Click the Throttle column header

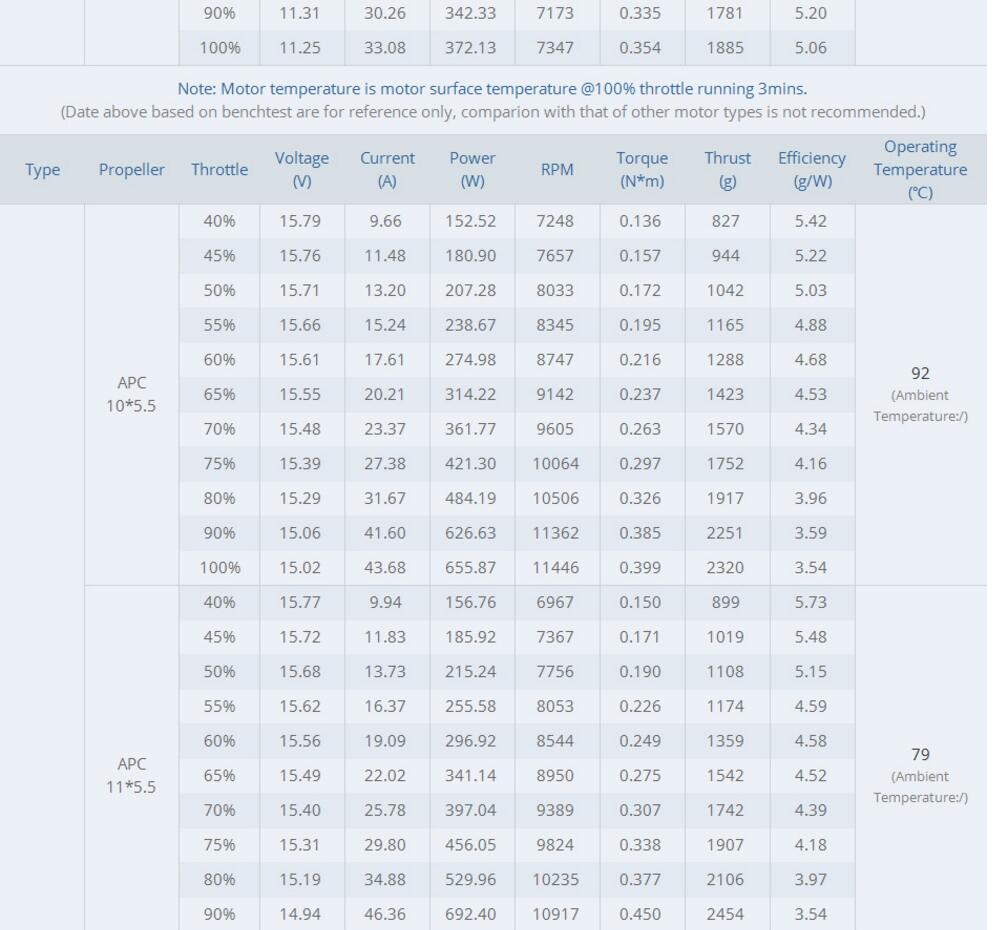[219, 170]
